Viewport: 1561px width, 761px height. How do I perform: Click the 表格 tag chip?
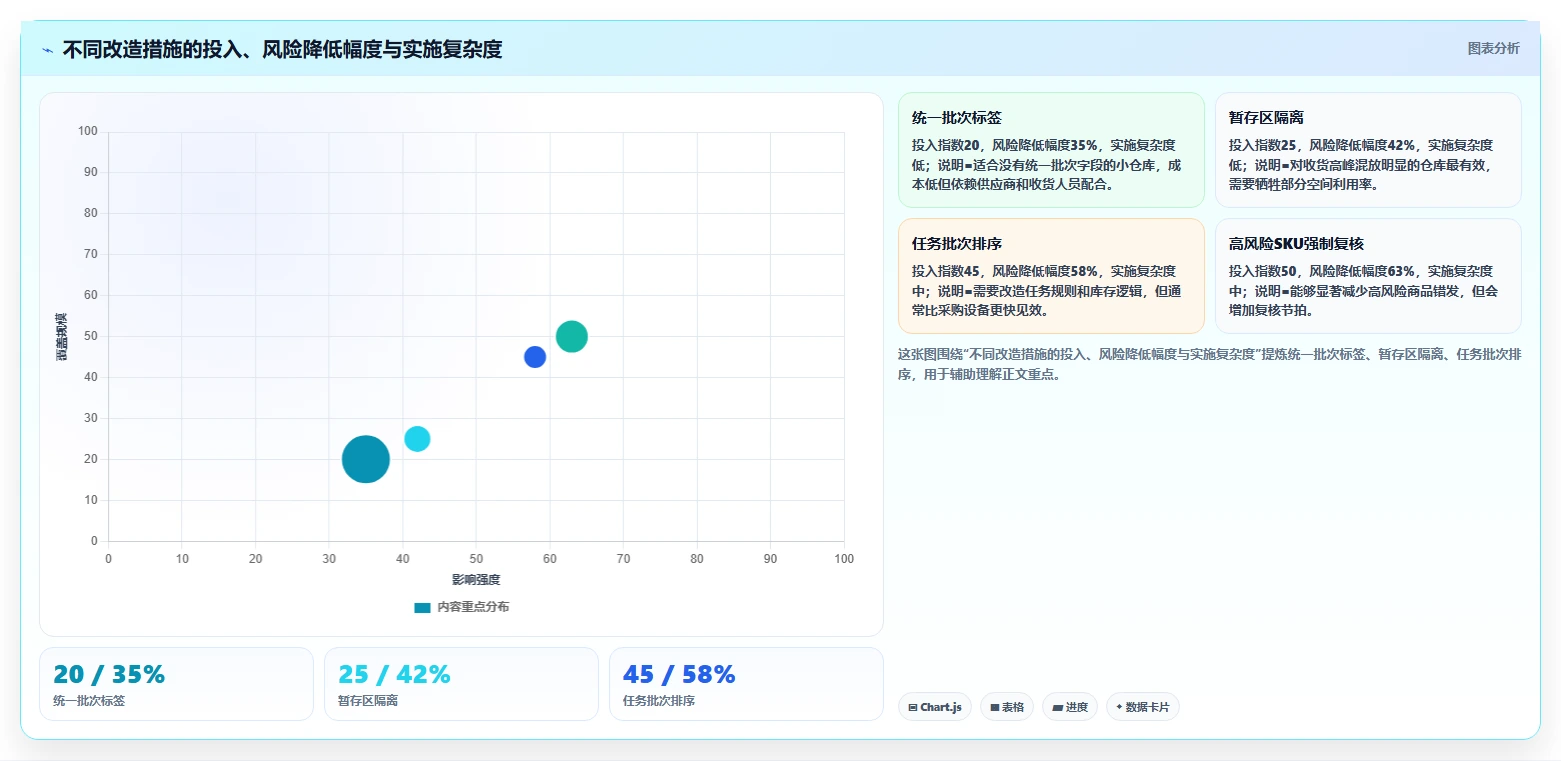(1007, 707)
